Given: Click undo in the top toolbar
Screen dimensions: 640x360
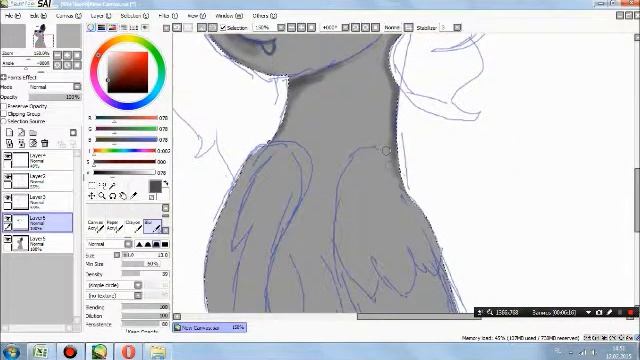Looking at the screenshot, I should pyautogui.click(x=177, y=28).
